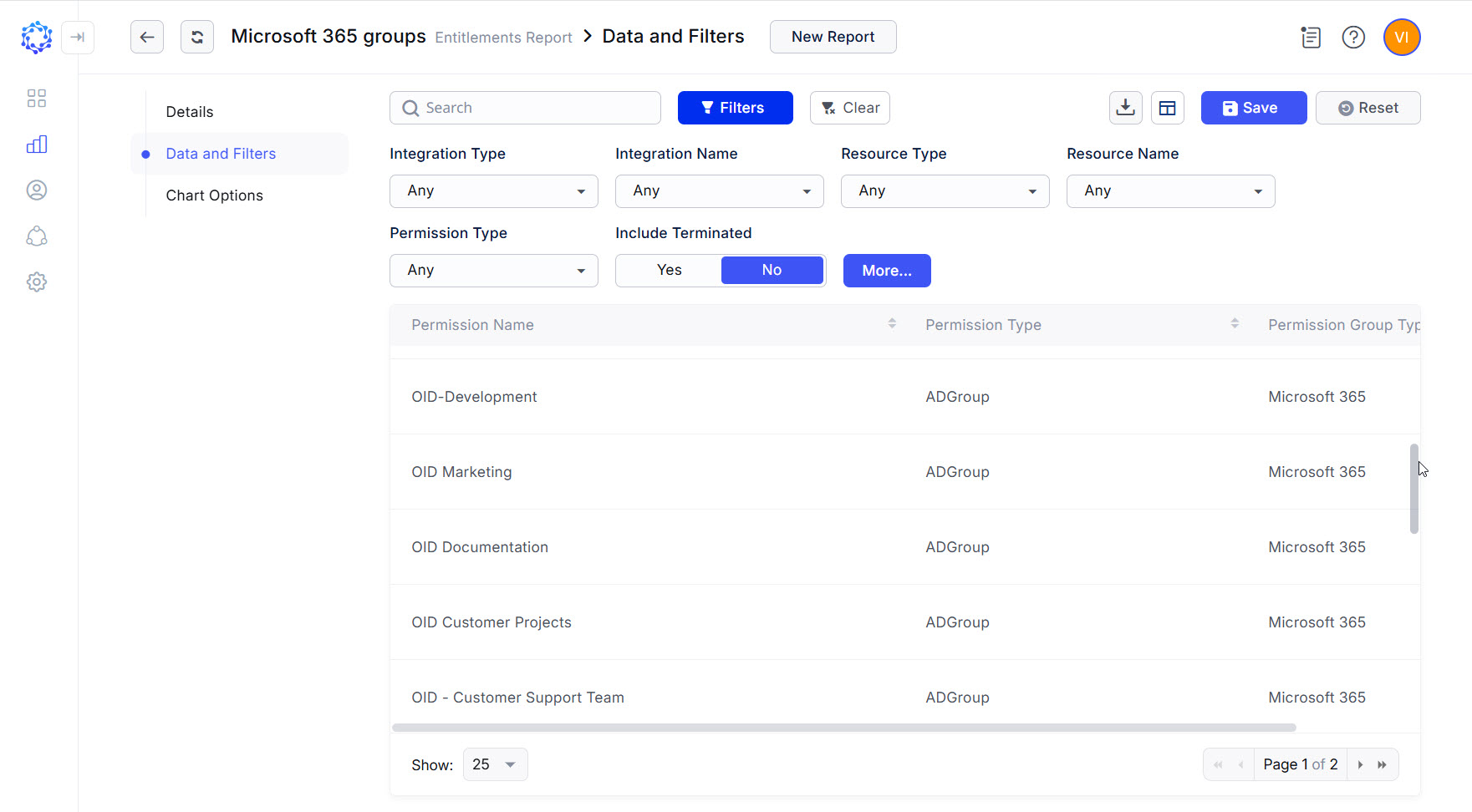The image size is (1472, 812).
Task: Switch to the Chart Options section
Action: tap(215, 195)
